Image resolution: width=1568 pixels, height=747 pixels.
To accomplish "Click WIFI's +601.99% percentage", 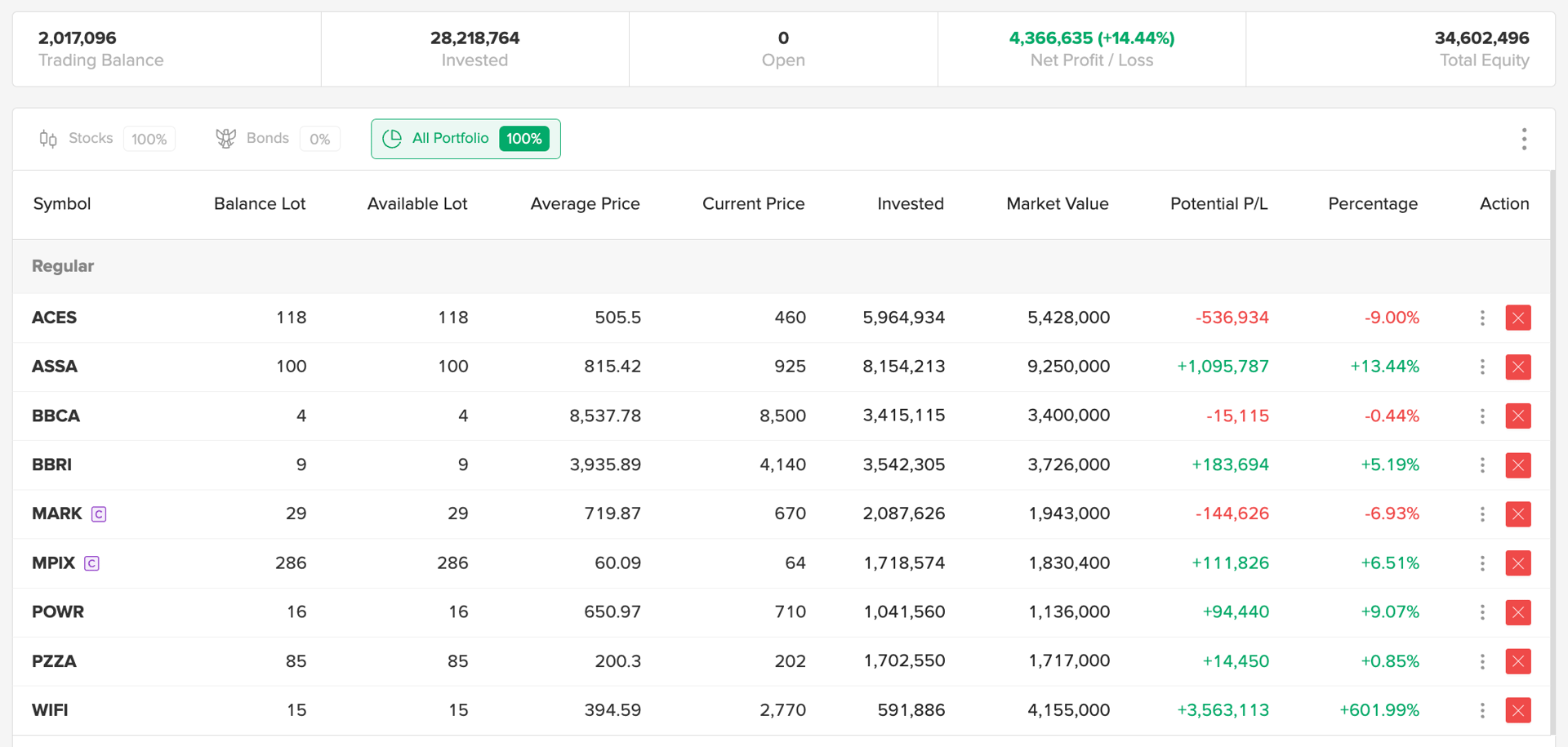I will point(1379,710).
